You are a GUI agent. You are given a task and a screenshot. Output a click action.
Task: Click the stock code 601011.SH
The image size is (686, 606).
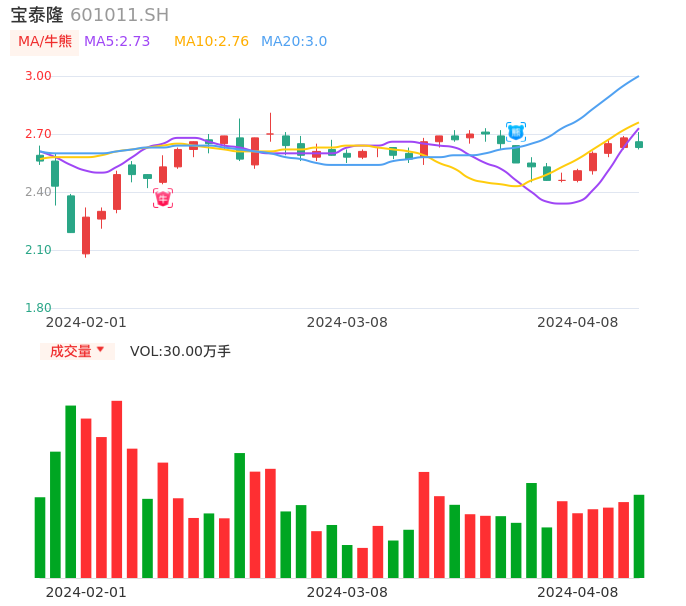pyautogui.click(x=120, y=15)
